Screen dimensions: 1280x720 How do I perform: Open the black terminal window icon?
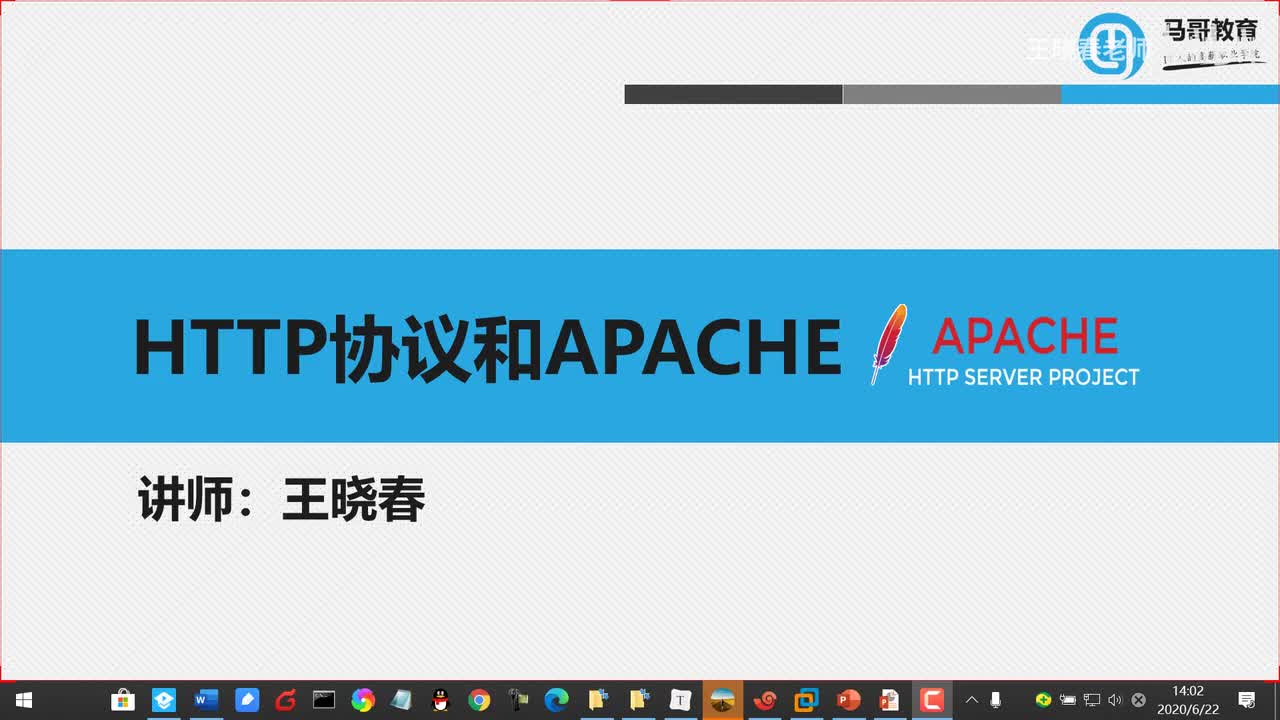click(324, 700)
